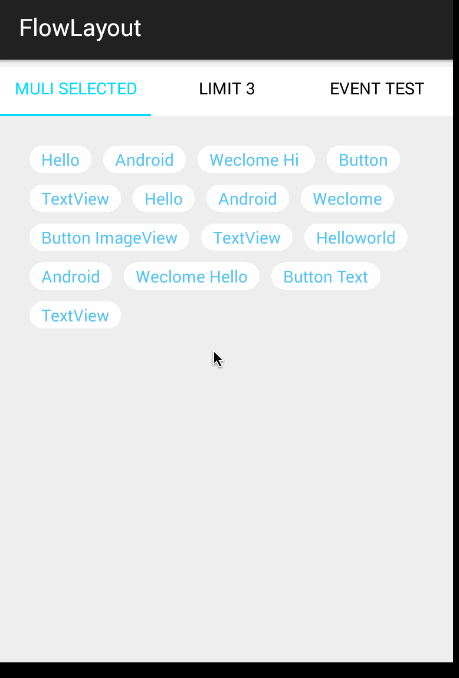This screenshot has height=678, width=459.
Task: Select the TextView tag beside Helloworld
Action: [x=247, y=237]
